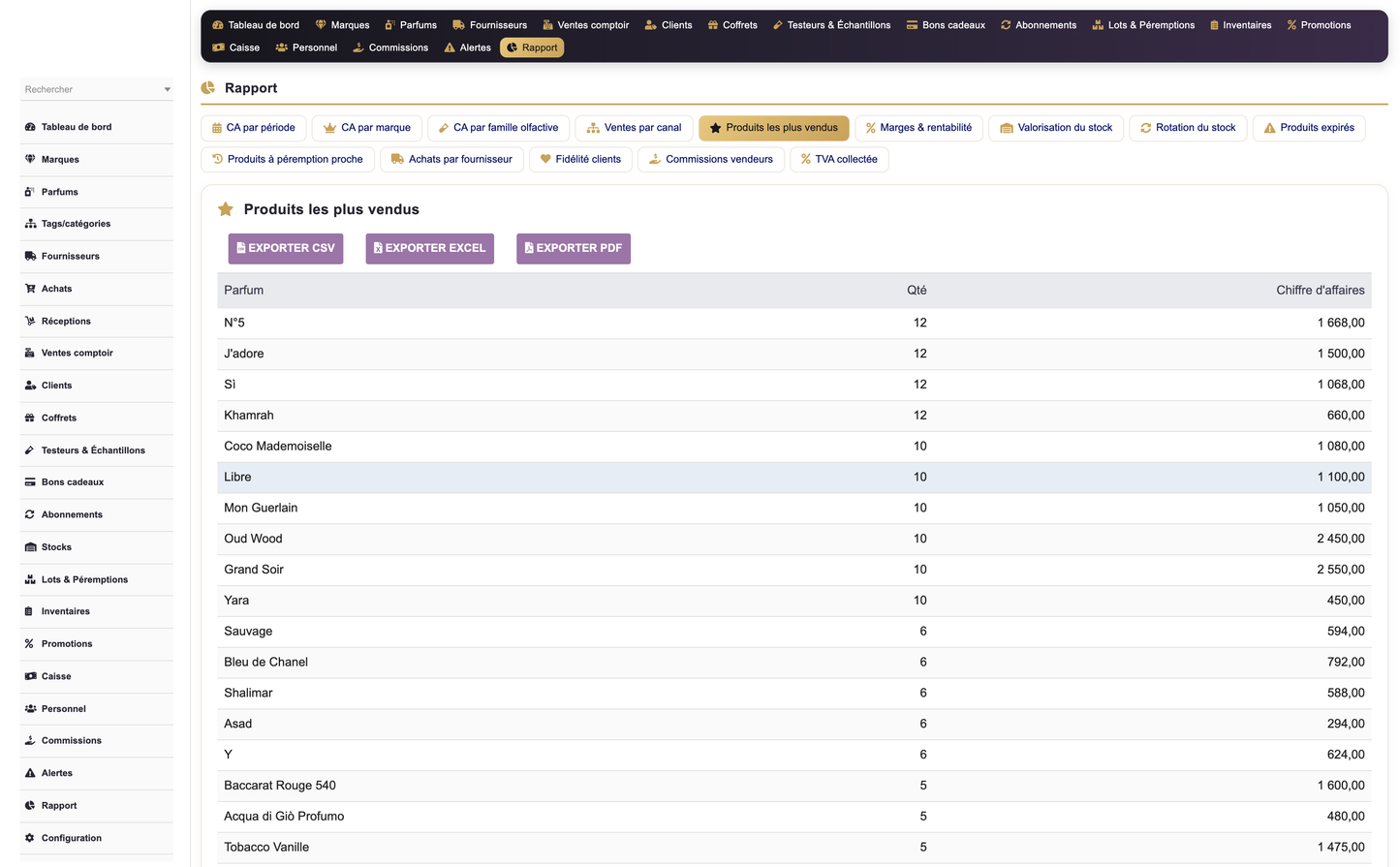
Task: Click the Baccarat Rouge 540 product name
Action: pyautogui.click(x=280, y=786)
